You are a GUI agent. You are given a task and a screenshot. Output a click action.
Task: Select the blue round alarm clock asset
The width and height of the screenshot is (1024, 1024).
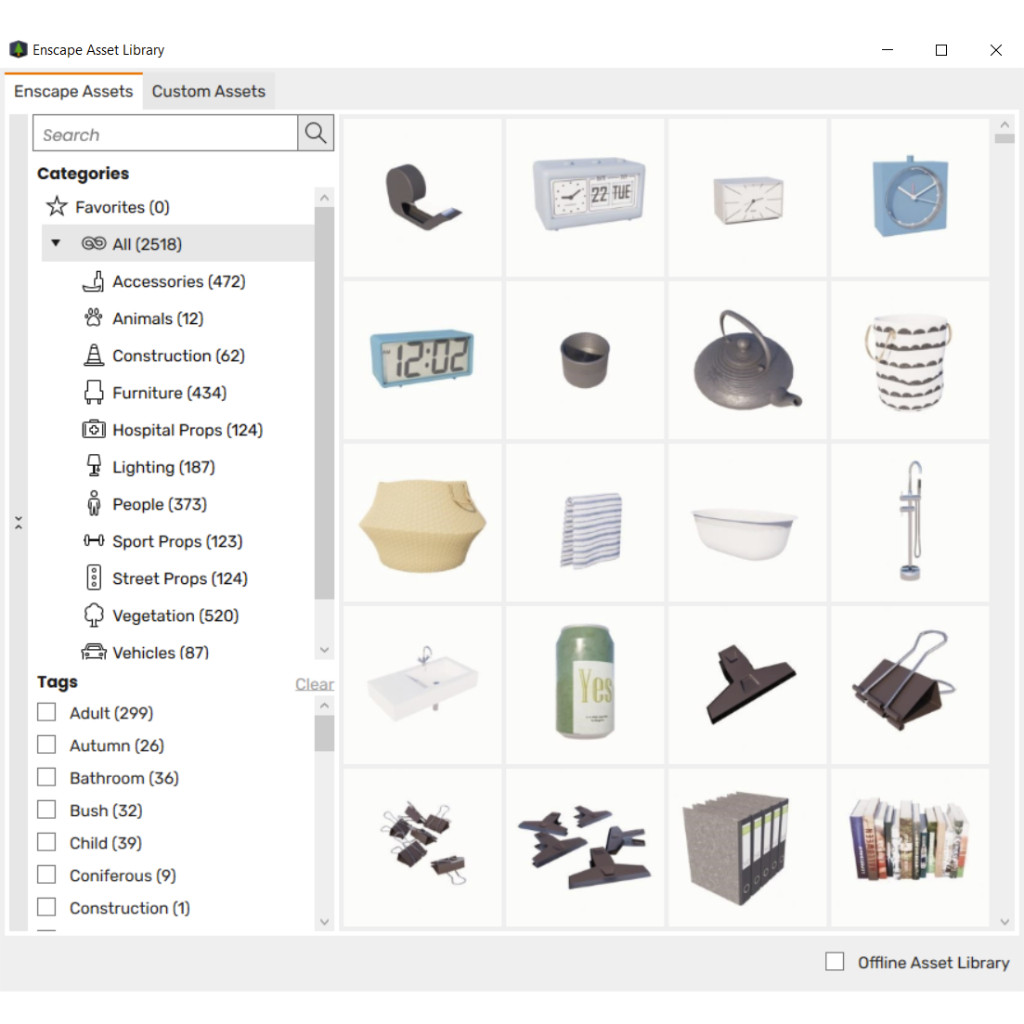(910, 198)
